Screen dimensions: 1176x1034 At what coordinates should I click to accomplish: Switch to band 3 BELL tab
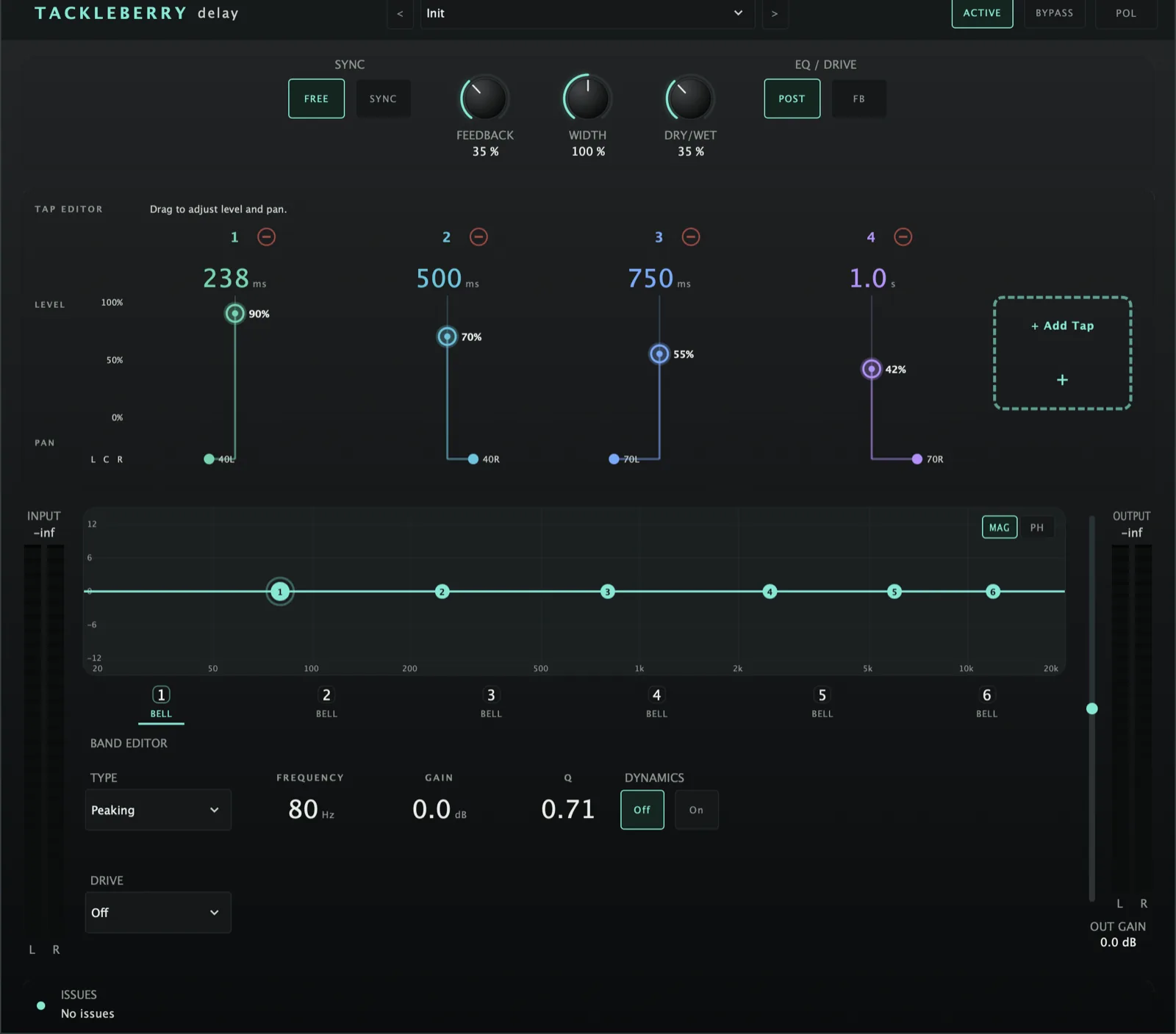click(x=491, y=703)
